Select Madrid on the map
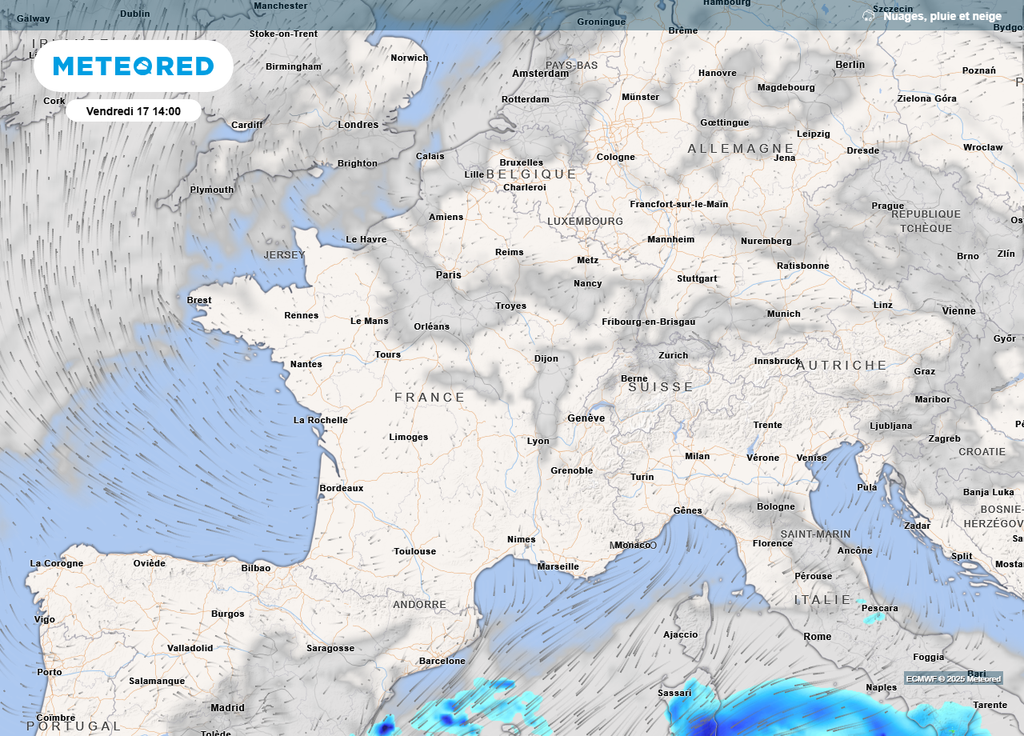The height and width of the screenshot is (736, 1024). point(227,708)
